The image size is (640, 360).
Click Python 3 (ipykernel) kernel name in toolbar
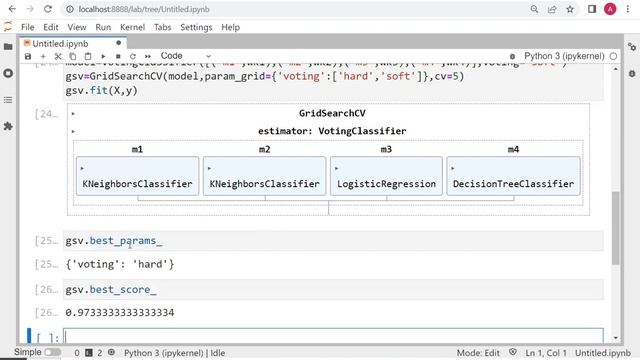tap(564, 56)
